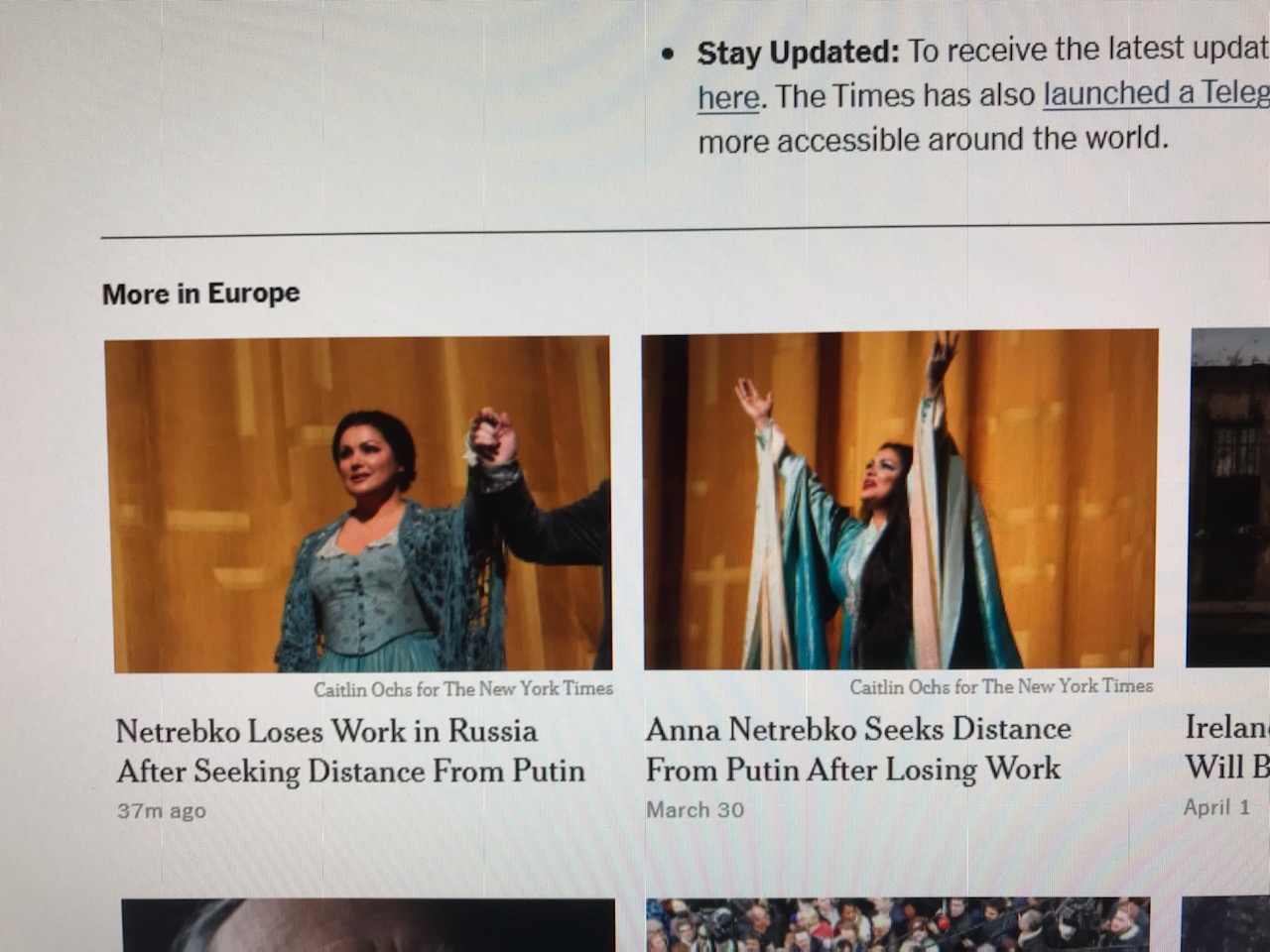1270x952 pixels.
Task: Open the Netrebko curtain call photo thumbnail
Action: point(358,505)
